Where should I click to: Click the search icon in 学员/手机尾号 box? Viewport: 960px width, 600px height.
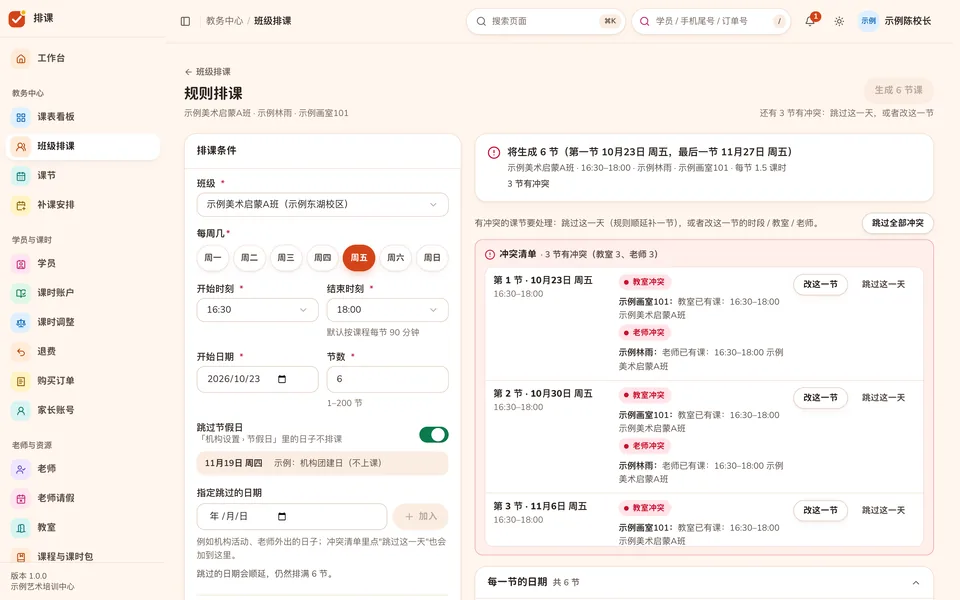tap(645, 21)
